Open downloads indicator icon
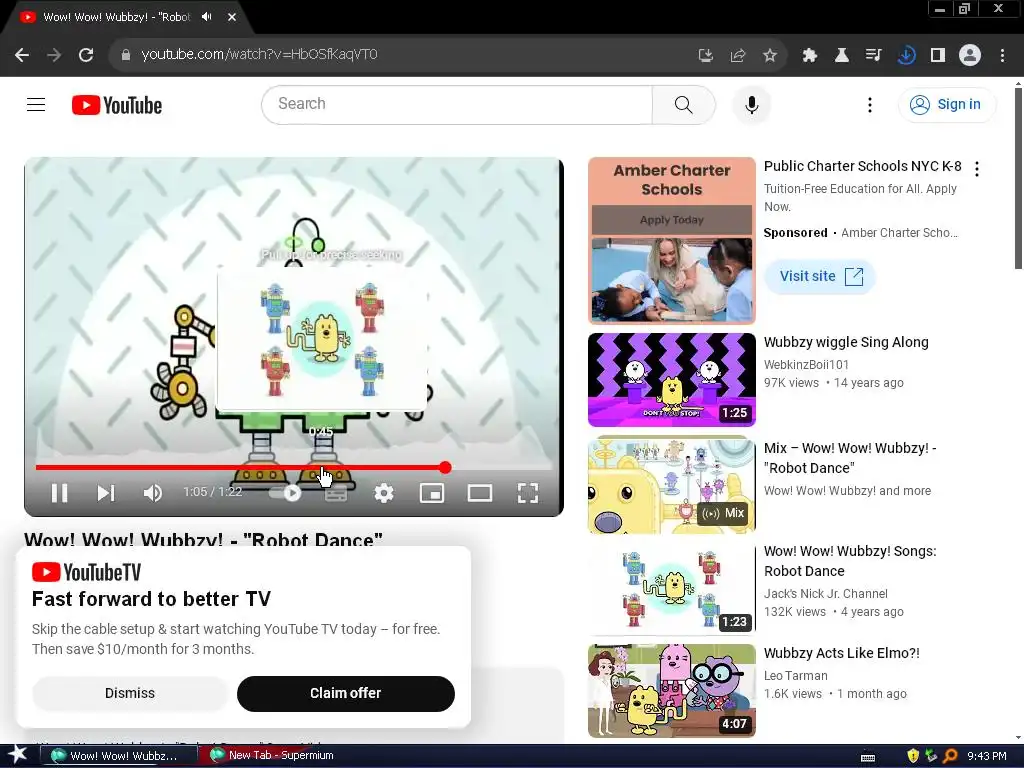Viewport: 1024px width, 768px height. 906,56
